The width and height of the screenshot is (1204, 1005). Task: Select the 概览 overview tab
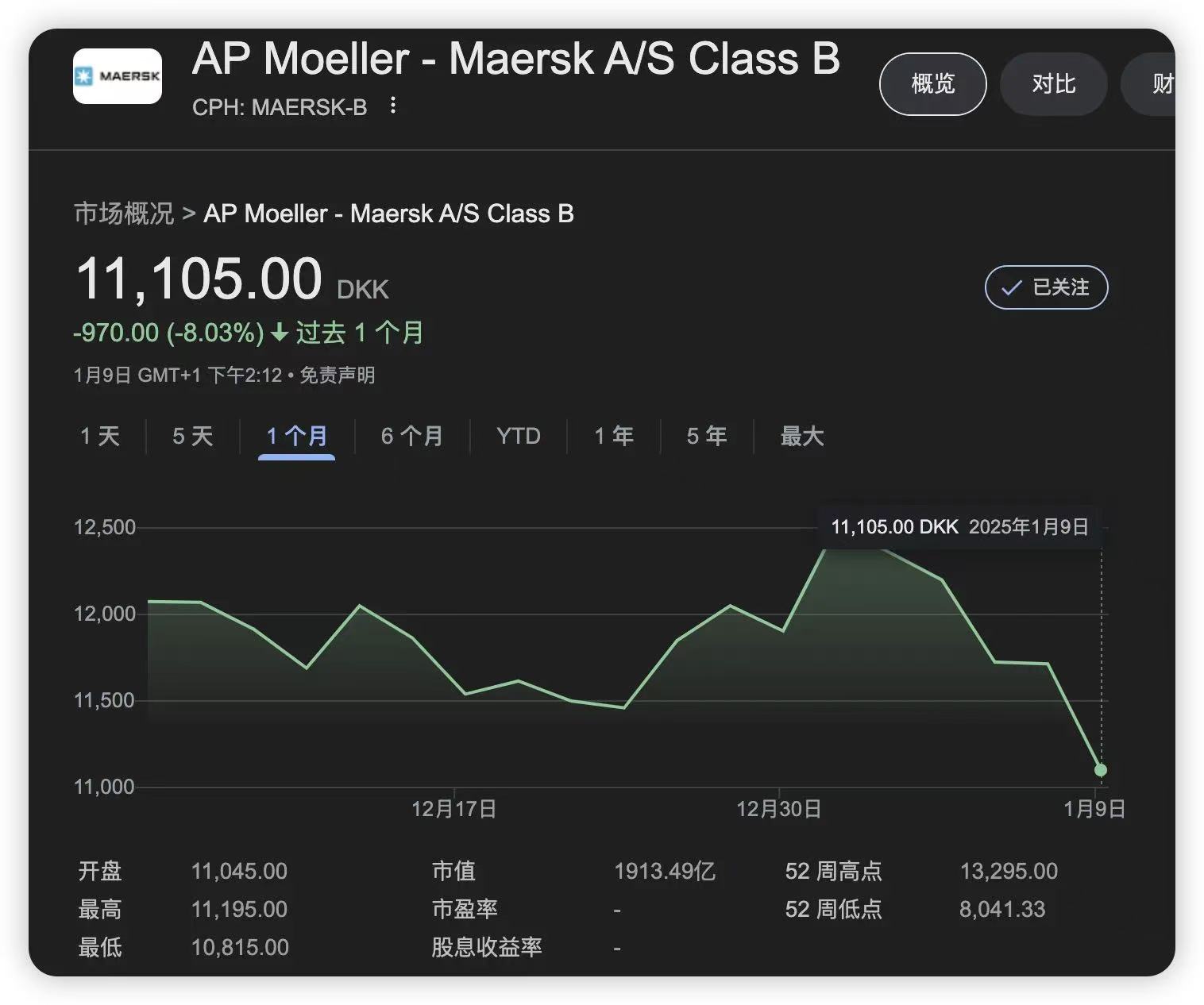point(932,84)
